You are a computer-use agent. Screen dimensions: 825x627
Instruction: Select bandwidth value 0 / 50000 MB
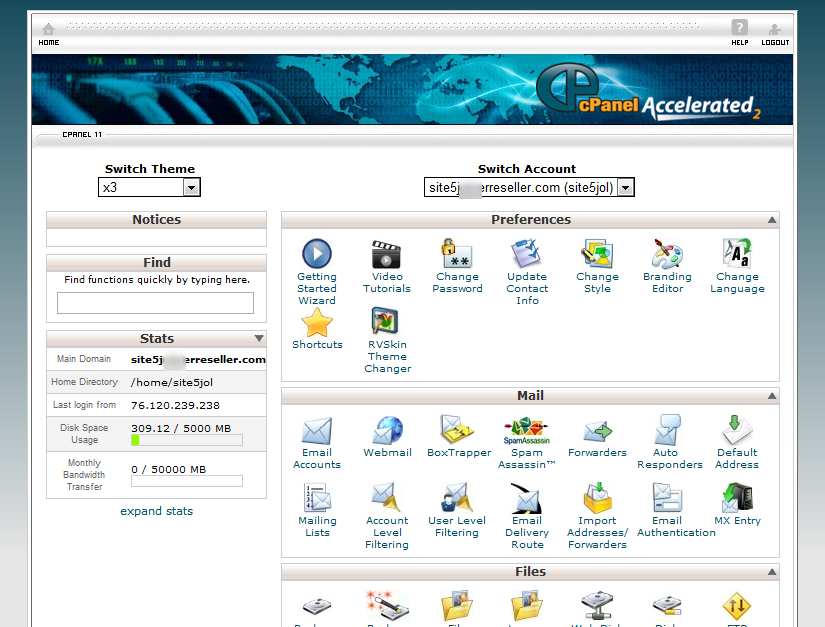click(168, 469)
